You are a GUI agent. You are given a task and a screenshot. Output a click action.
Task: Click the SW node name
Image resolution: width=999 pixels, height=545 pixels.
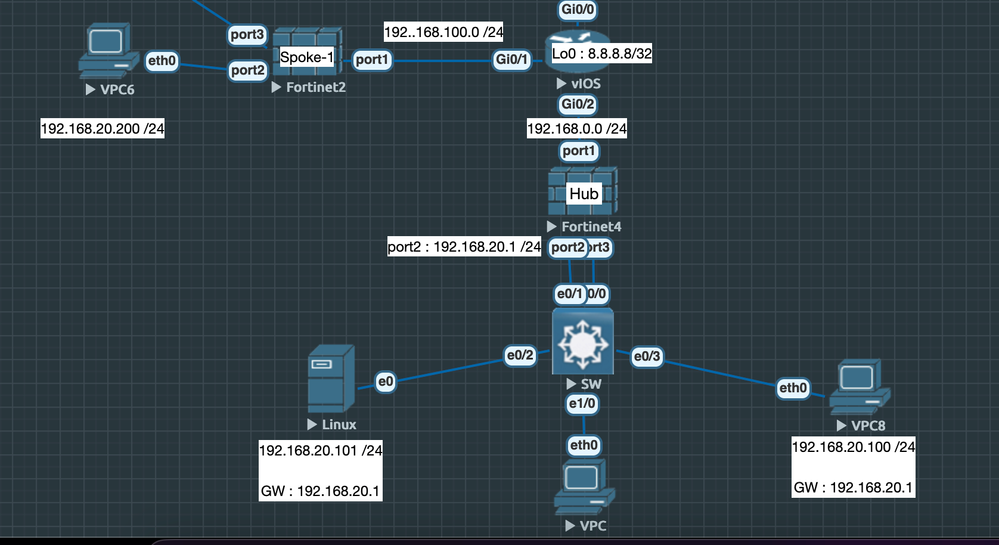(x=591, y=384)
